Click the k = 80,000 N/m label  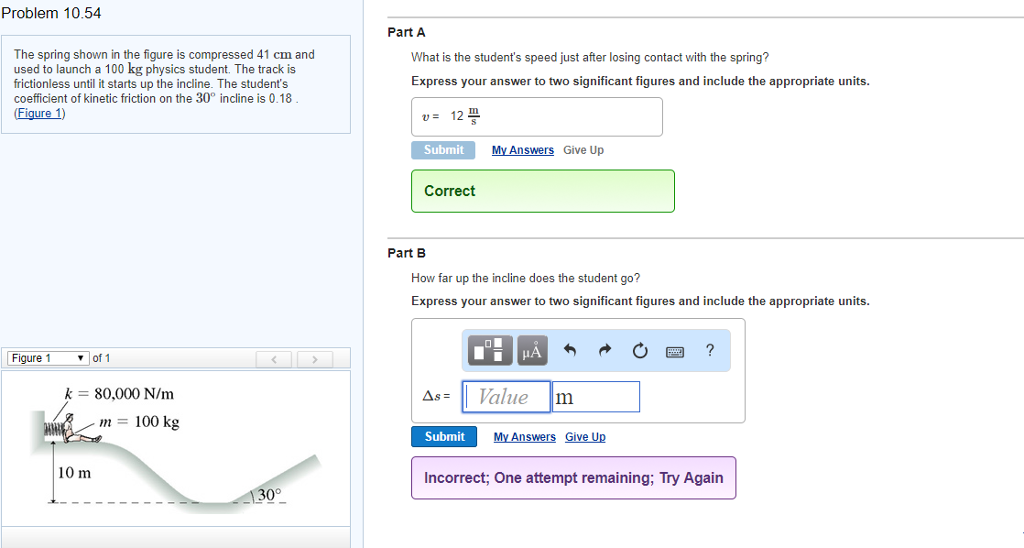[x=119, y=394]
